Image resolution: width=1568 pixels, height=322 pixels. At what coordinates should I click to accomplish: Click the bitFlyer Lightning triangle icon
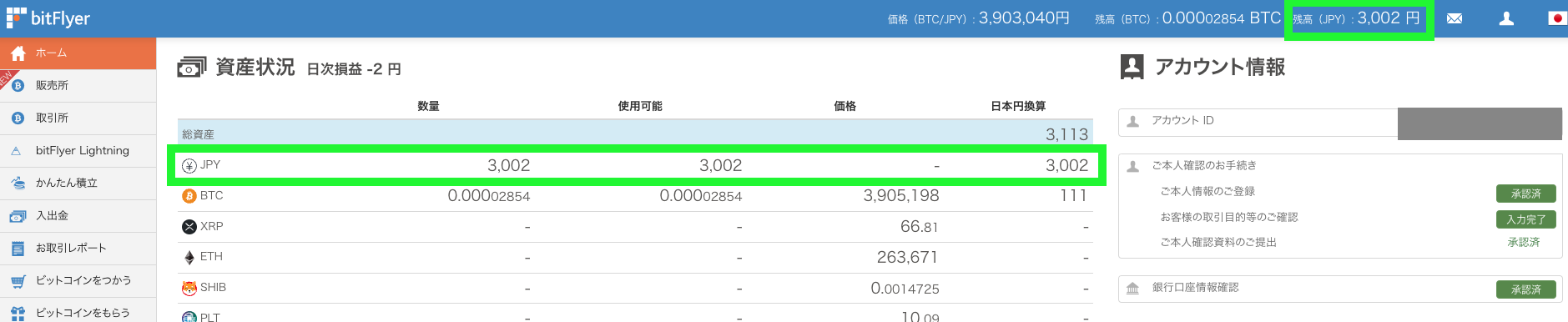coord(17,151)
